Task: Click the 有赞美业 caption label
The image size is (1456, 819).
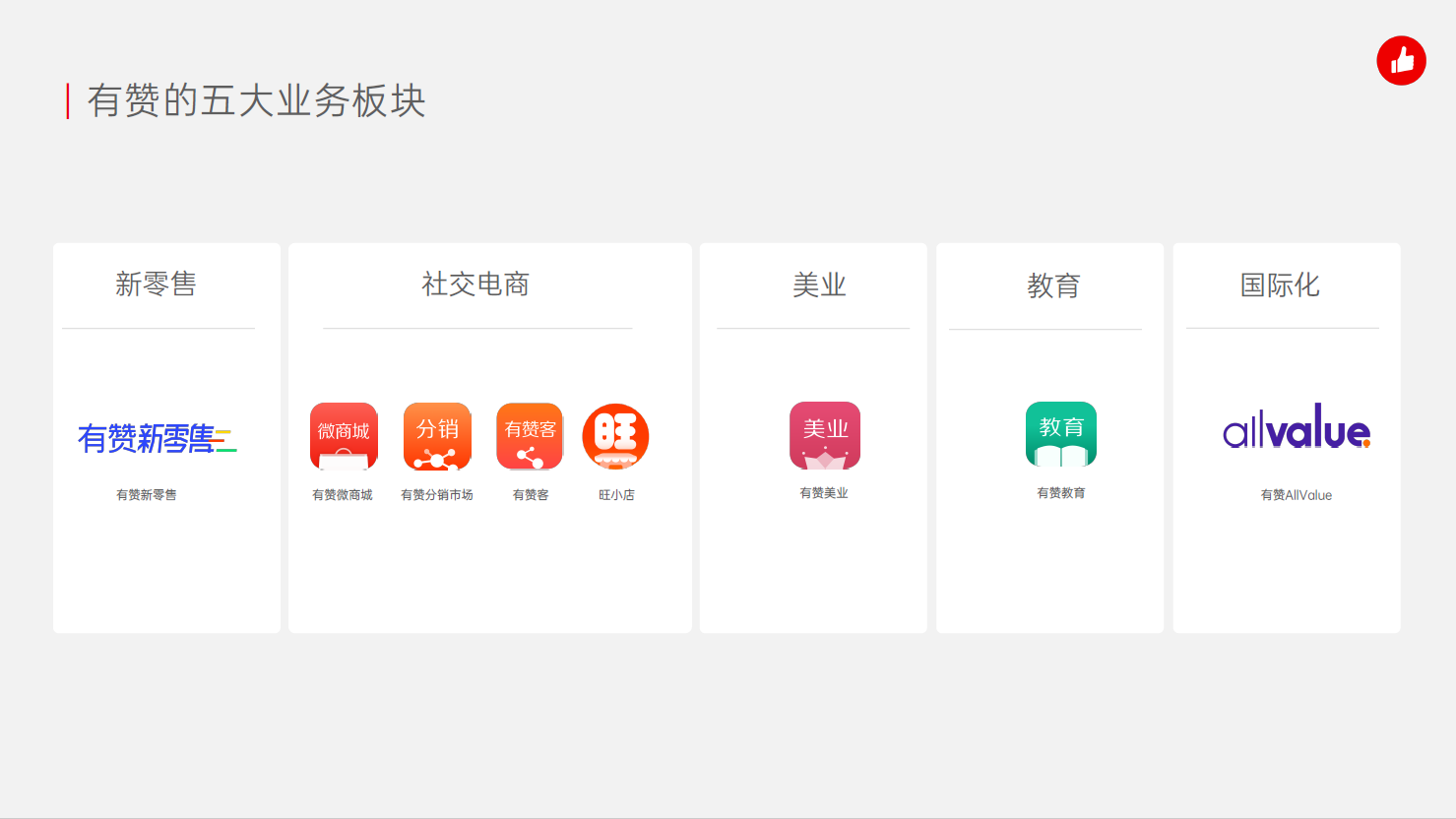Action: (x=824, y=493)
